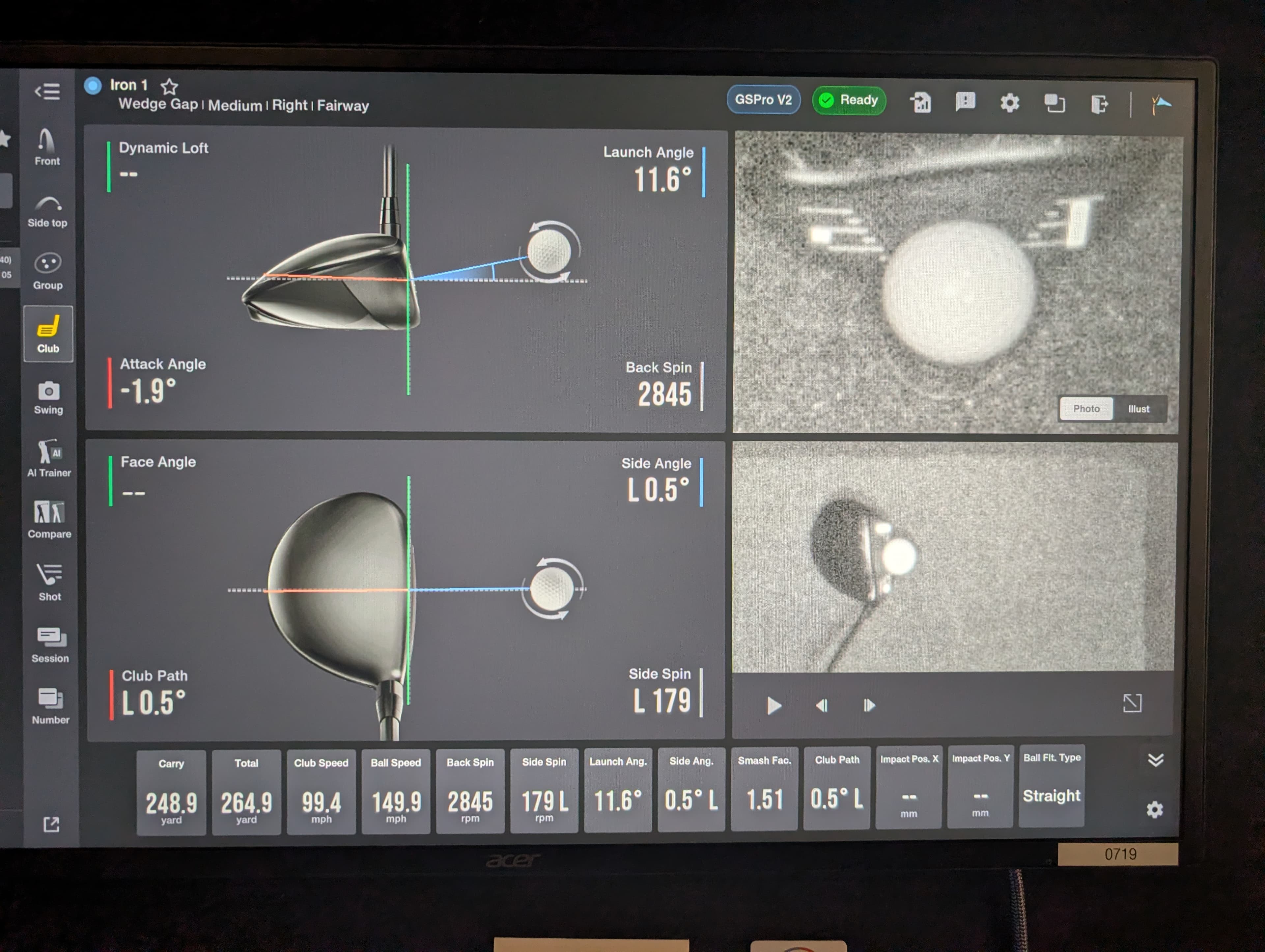This screenshot has width=1265, height=952.
Task: Collapse the left sidebar menu
Action: [x=47, y=92]
